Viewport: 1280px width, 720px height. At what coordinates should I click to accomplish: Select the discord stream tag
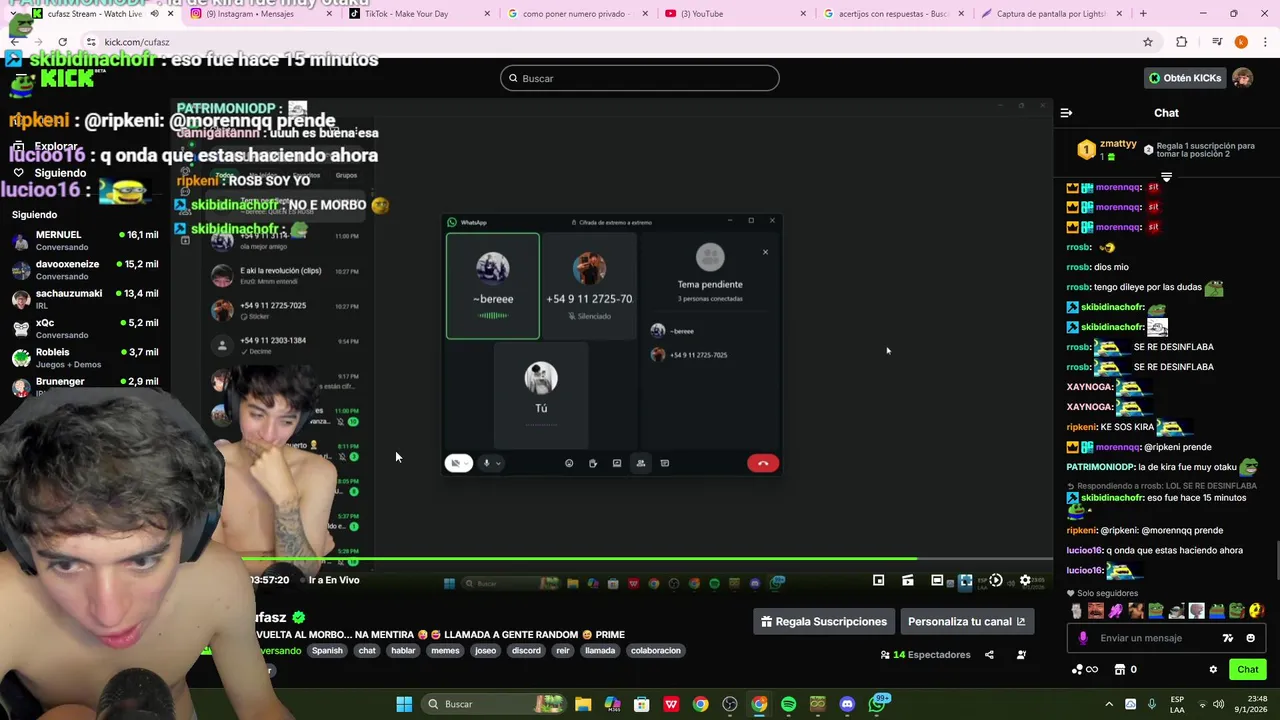pos(526,651)
